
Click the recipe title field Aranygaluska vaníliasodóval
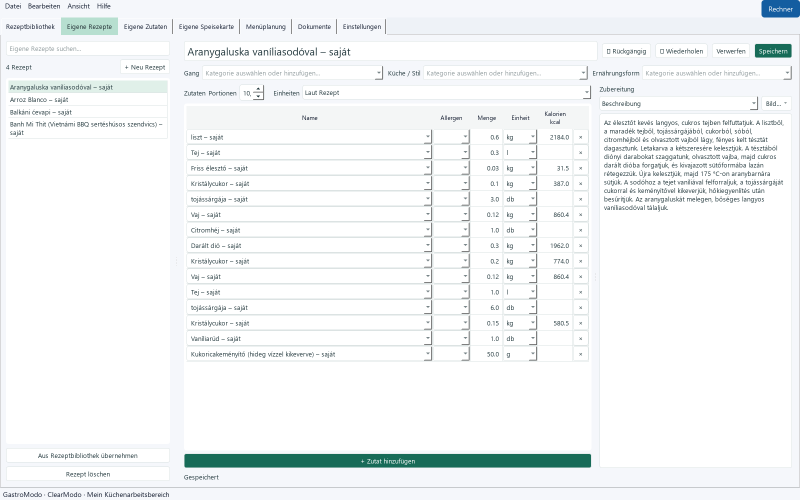point(390,52)
